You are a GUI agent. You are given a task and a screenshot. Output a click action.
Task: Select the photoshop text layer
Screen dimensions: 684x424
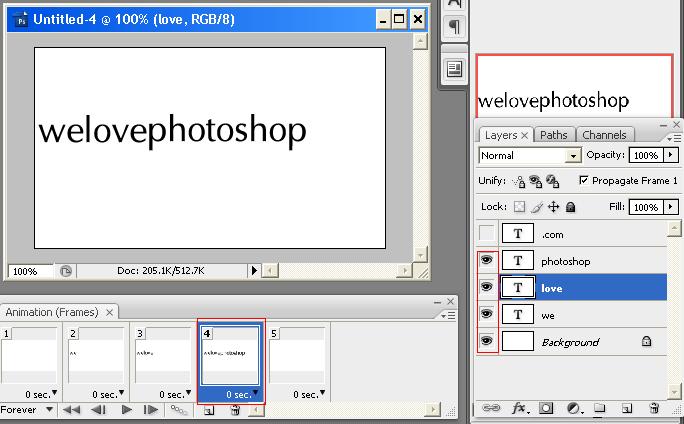coord(583,260)
